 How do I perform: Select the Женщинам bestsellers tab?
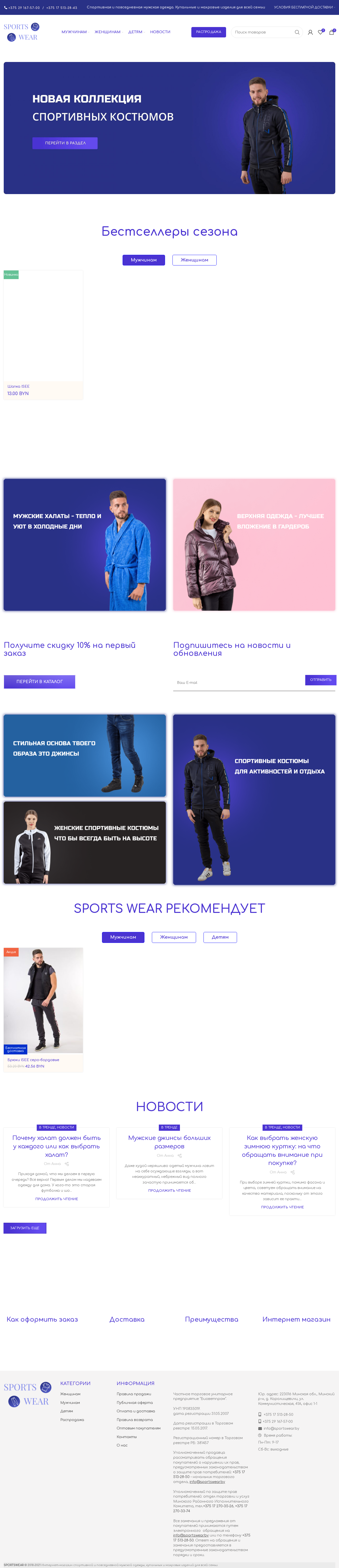[195, 260]
